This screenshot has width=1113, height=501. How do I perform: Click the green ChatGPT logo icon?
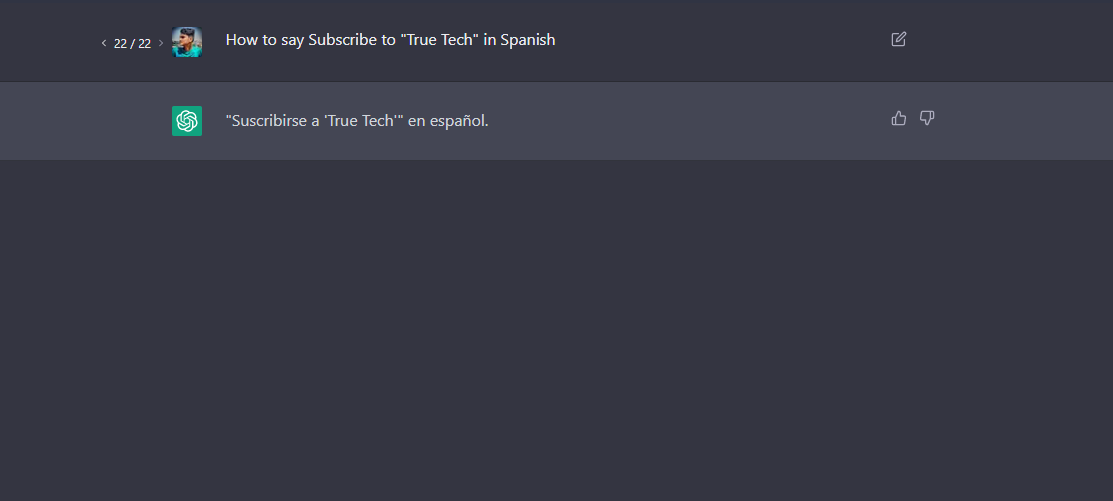tap(187, 121)
